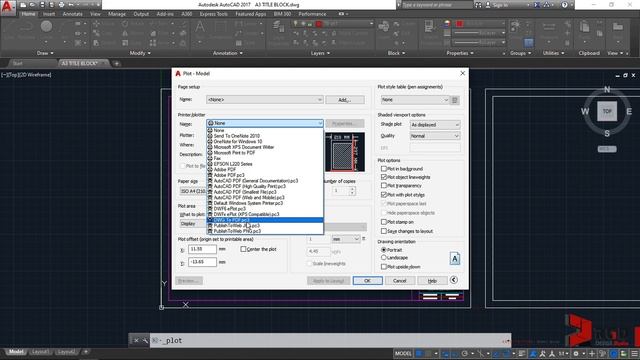Collapse the Printer/plotter Name dropdown

point(320,123)
